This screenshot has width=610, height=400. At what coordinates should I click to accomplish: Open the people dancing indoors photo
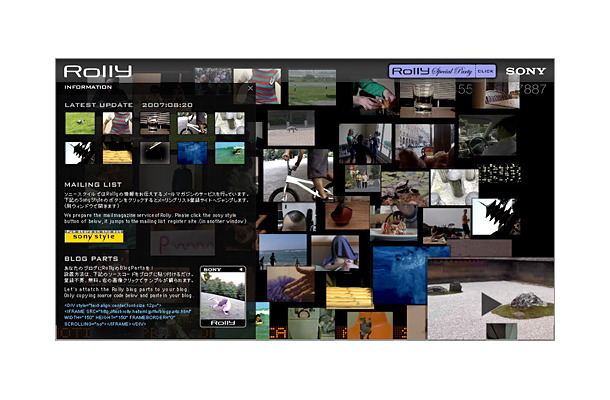365,144
